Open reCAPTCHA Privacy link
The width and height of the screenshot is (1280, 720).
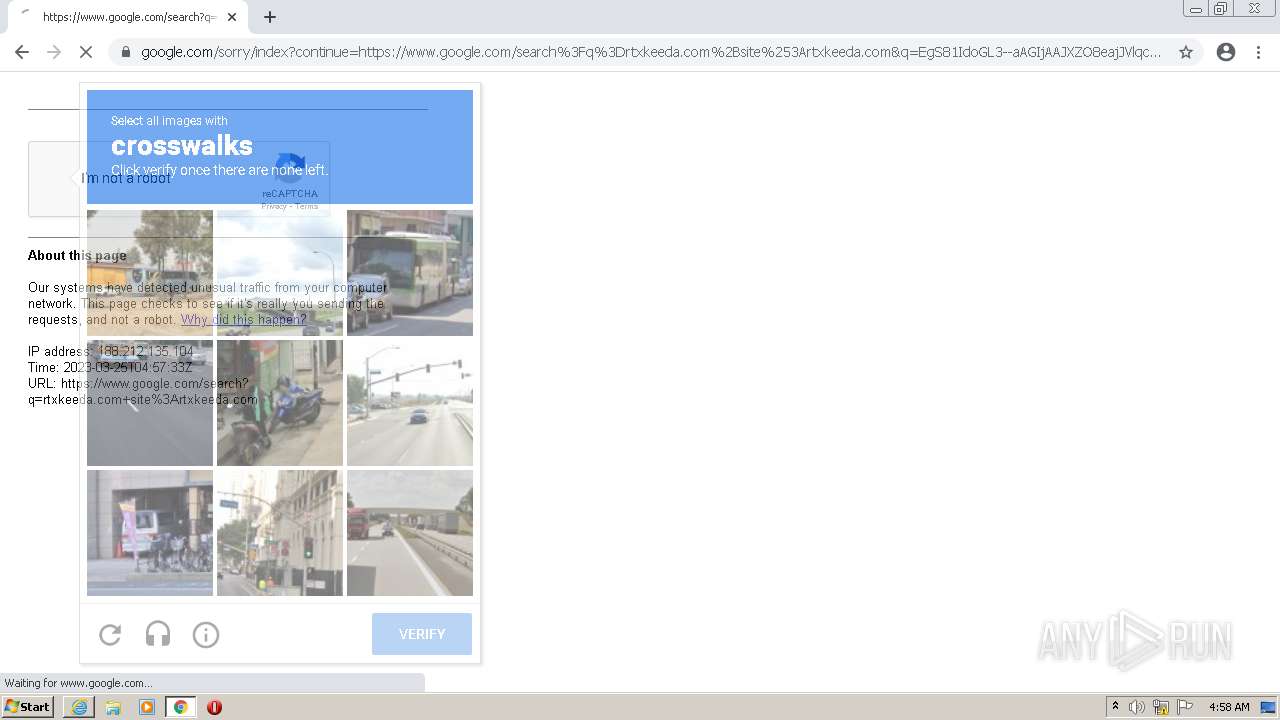[274, 207]
